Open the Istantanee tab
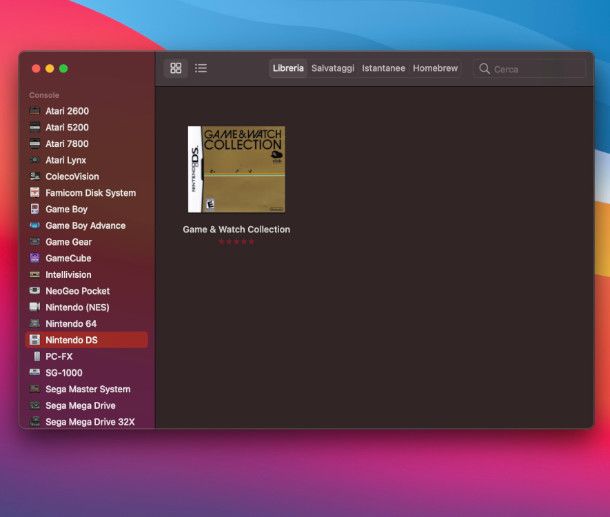This screenshot has height=517, width=610. pos(384,68)
